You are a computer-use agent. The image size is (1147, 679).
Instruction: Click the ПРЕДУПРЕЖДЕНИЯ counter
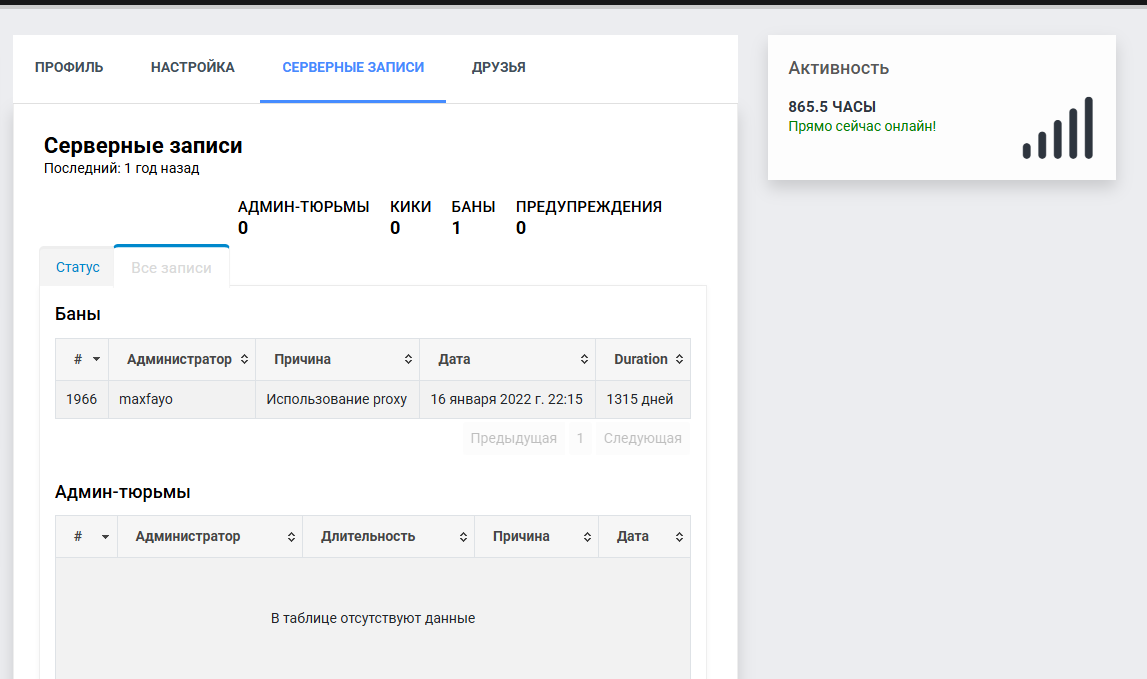(x=588, y=217)
